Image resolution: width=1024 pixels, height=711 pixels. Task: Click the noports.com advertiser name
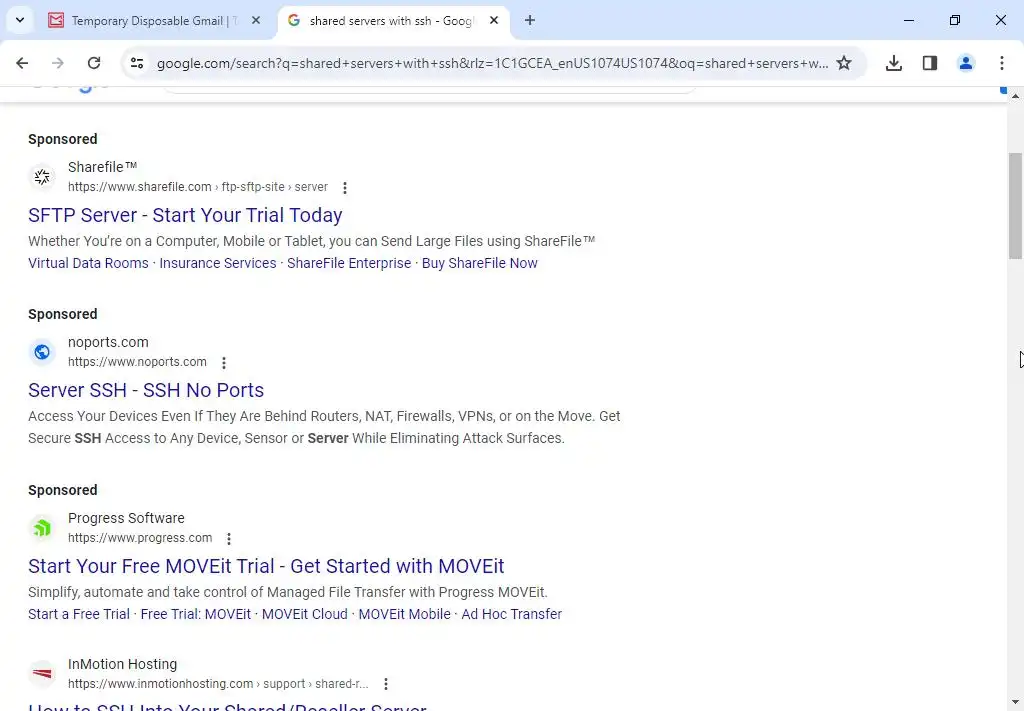coord(108,342)
